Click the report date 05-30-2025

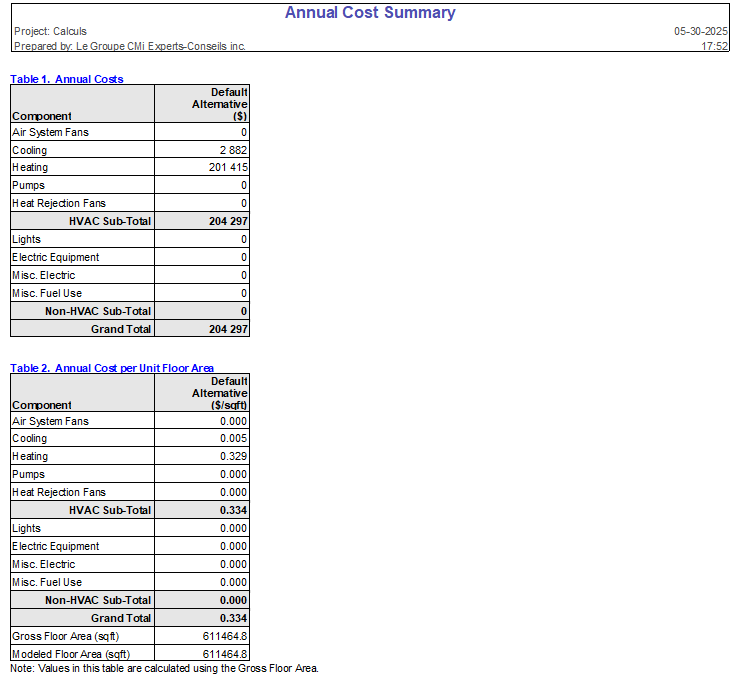click(701, 32)
